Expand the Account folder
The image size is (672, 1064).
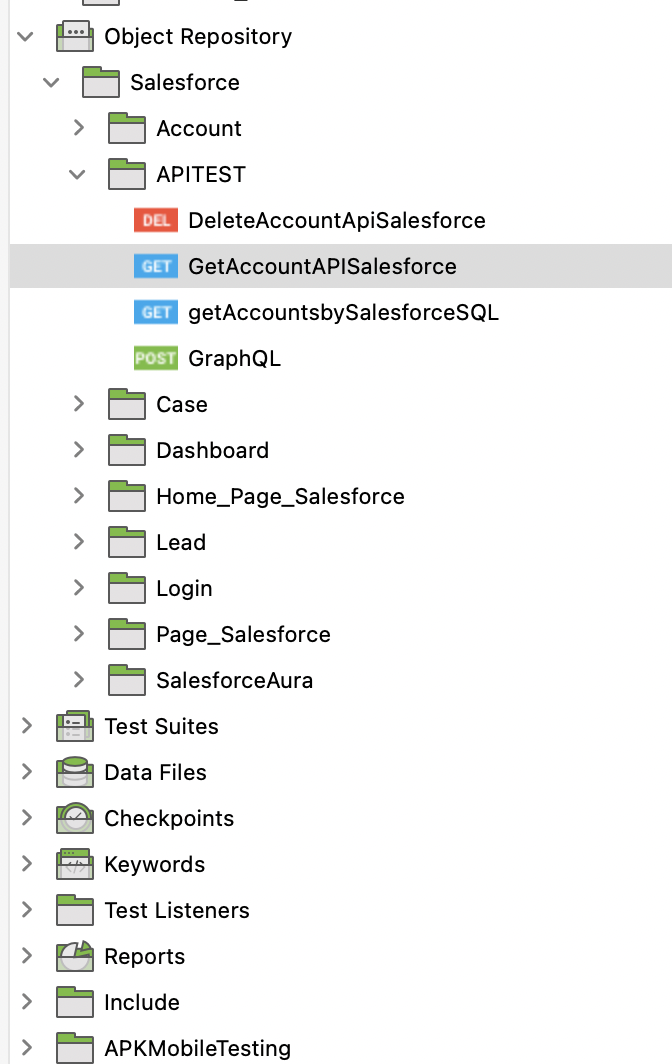tap(79, 128)
